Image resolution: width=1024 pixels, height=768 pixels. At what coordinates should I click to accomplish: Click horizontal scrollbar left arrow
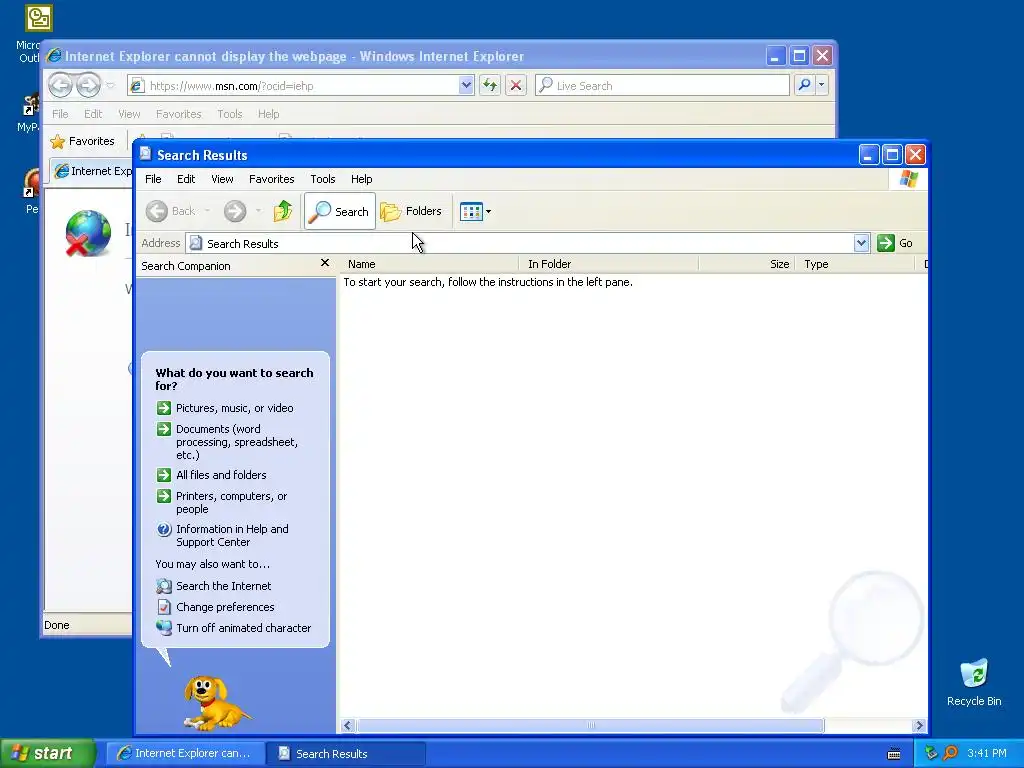click(x=347, y=726)
